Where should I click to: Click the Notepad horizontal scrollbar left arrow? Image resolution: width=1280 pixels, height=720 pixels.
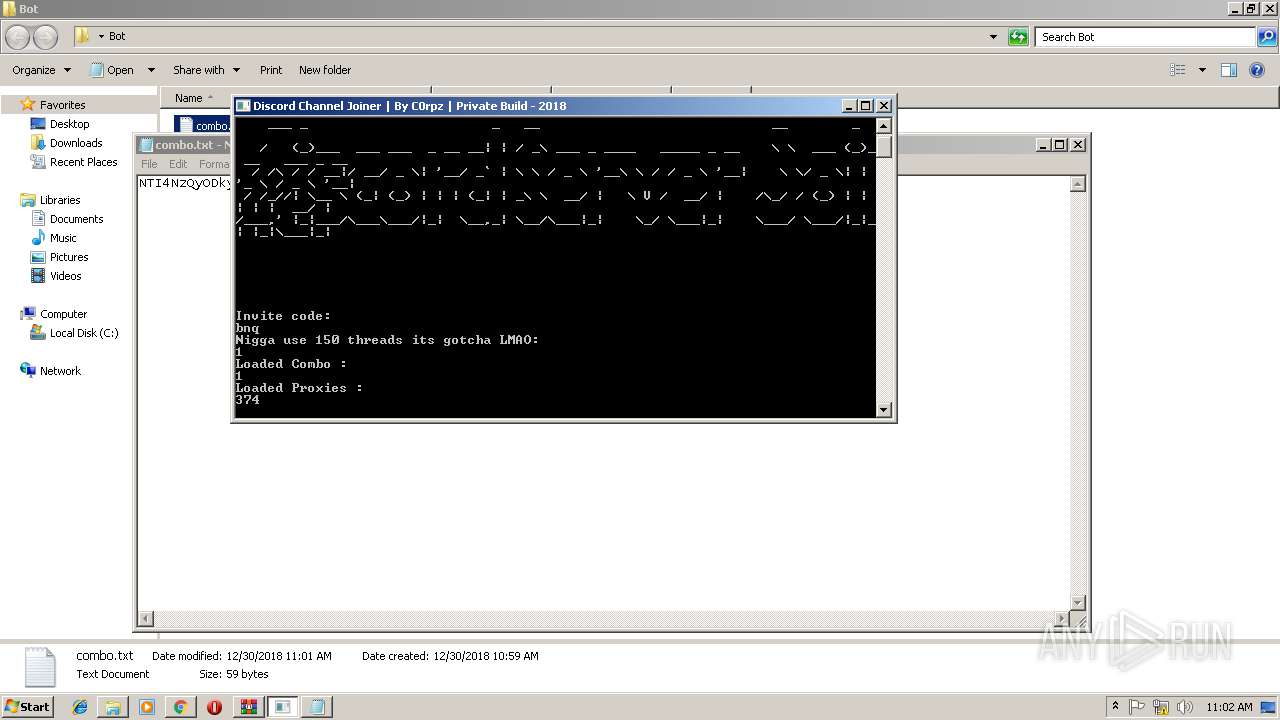click(146, 619)
